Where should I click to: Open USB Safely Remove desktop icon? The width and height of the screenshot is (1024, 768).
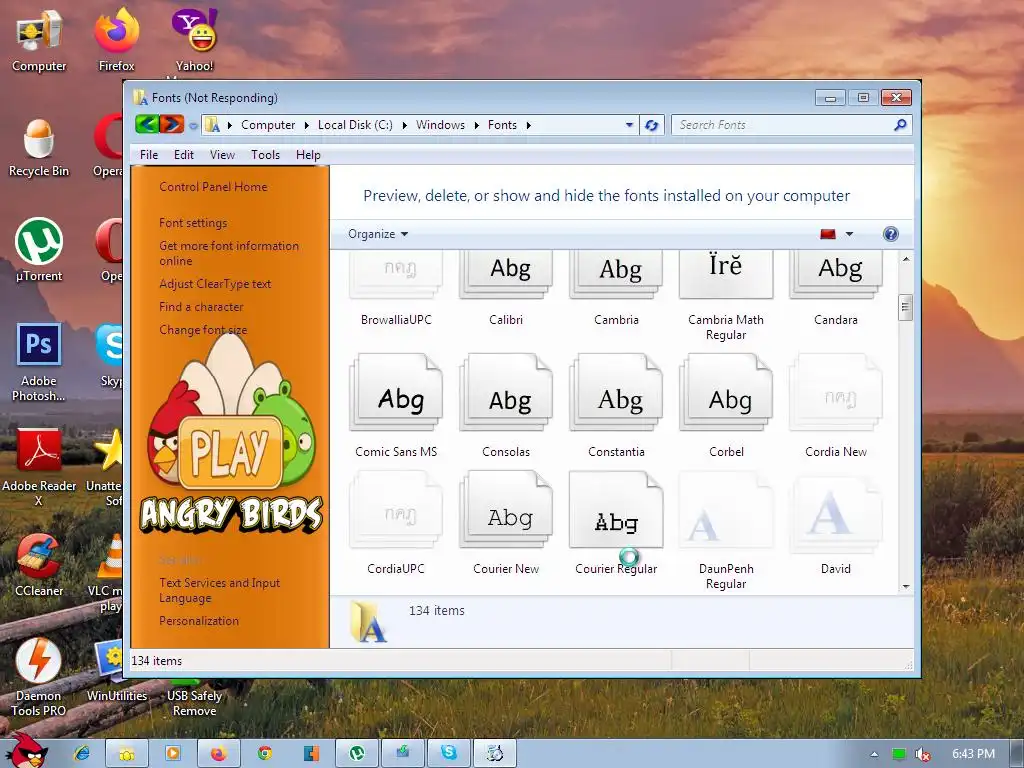(194, 699)
